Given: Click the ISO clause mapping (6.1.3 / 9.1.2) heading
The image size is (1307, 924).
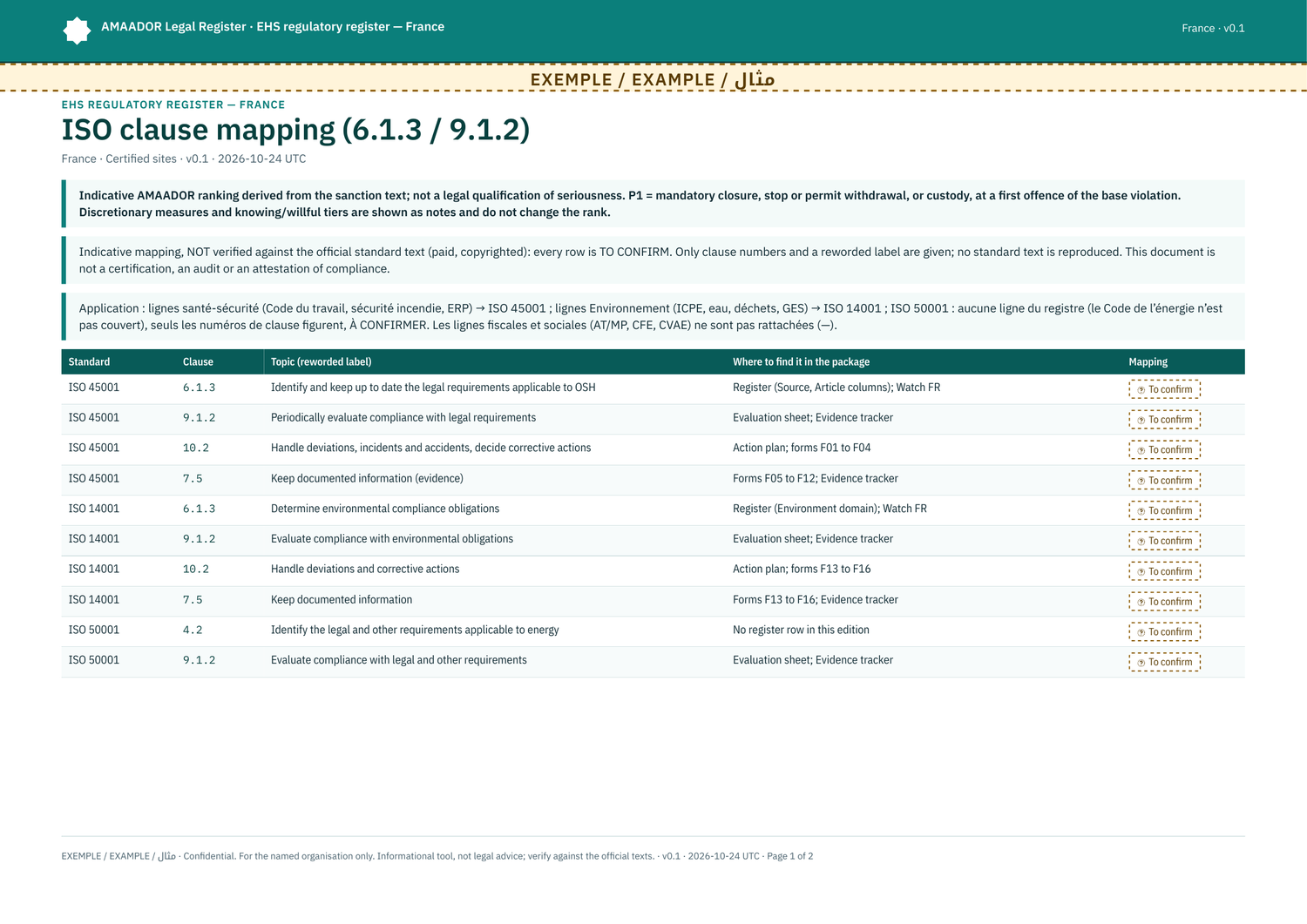Looking at the screenshot, I should [x=295, y=130].
